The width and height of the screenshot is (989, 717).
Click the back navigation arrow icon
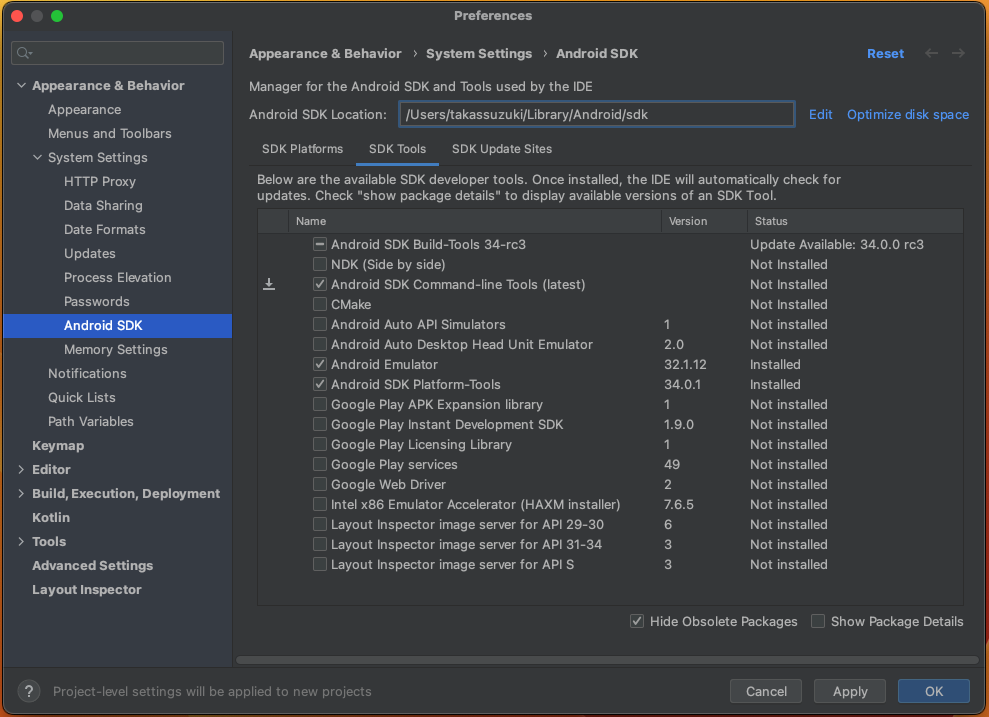pos(932,54)
